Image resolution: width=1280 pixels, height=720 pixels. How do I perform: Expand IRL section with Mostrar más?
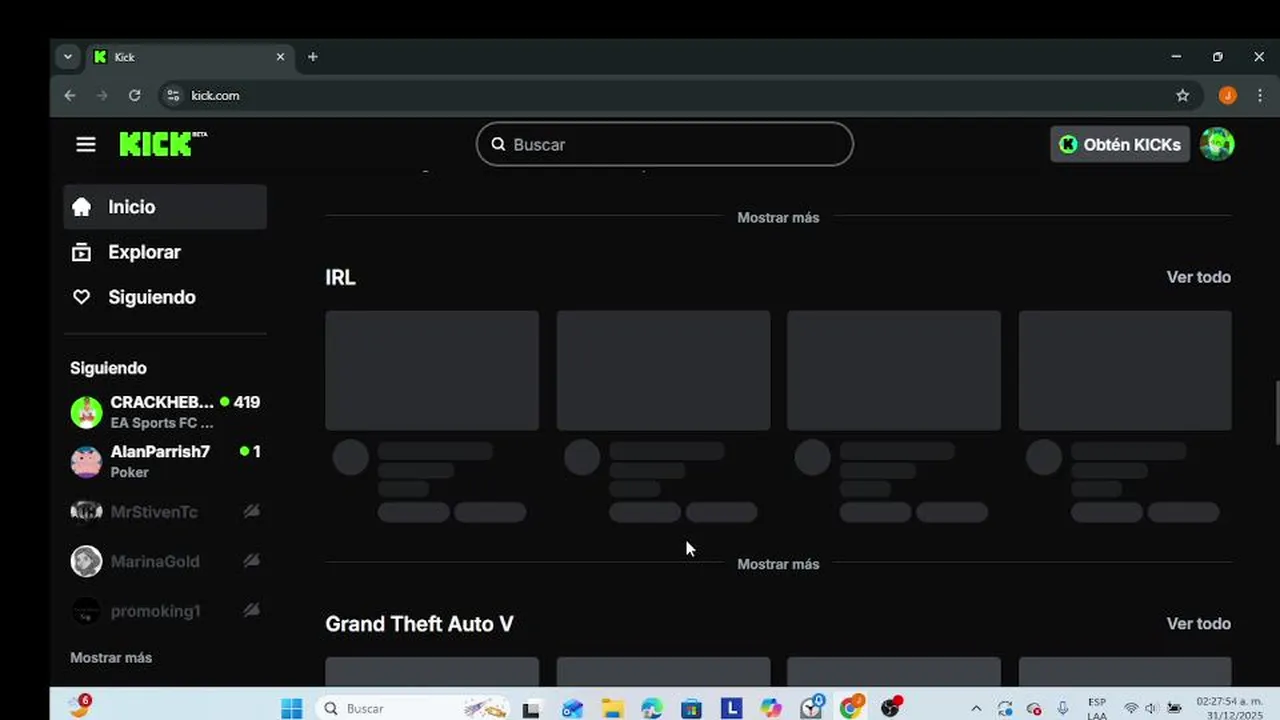(778, 564)
